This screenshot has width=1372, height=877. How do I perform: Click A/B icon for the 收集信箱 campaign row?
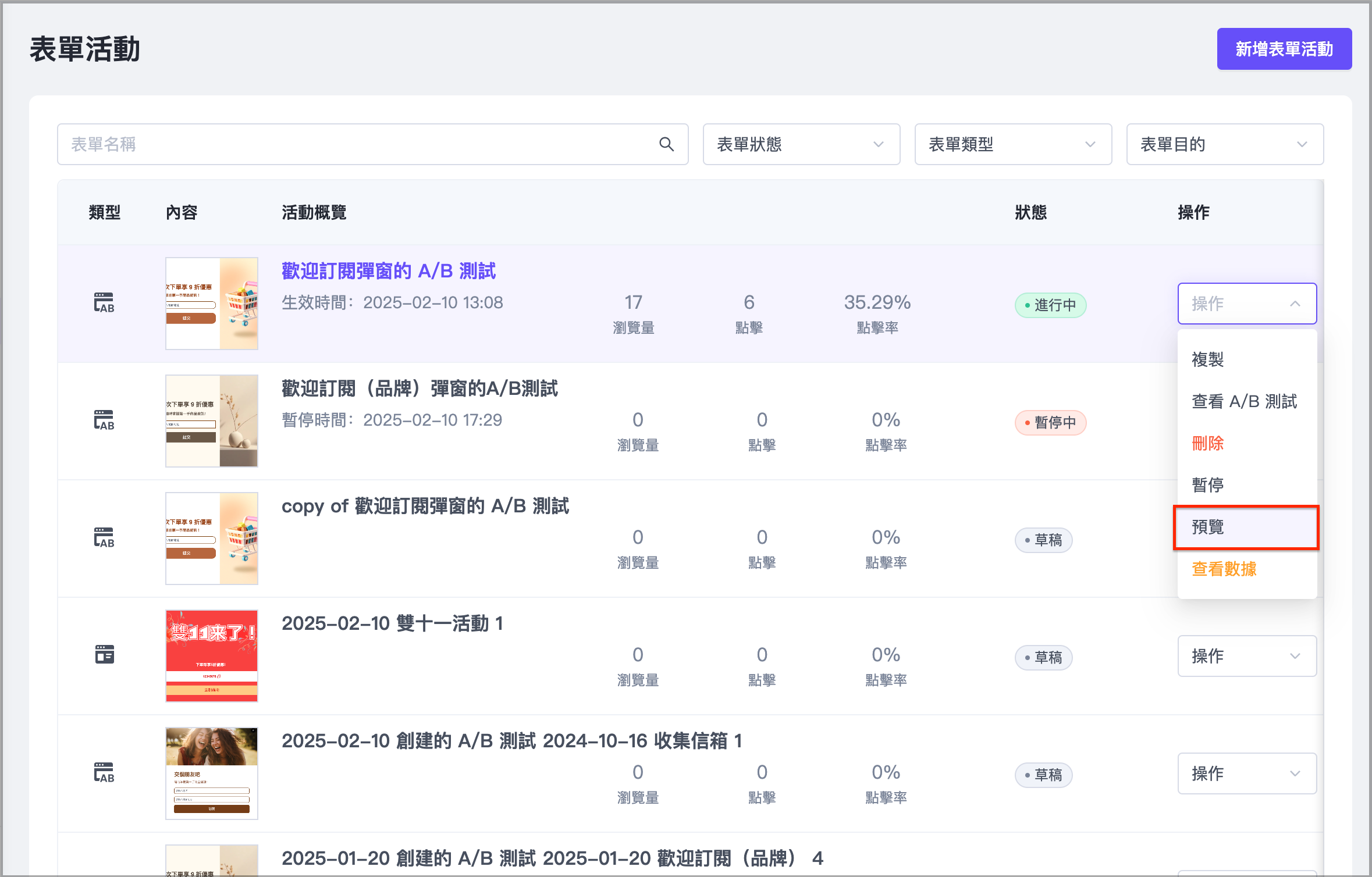tap(104, 773)
